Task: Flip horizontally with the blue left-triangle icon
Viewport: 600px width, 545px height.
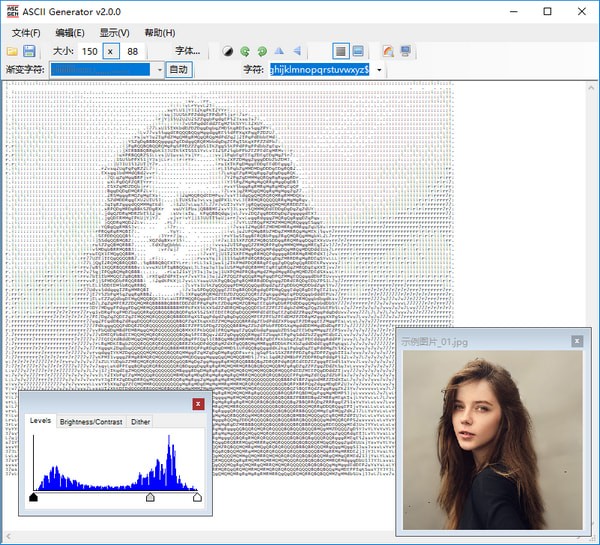Action: coord(297,51)
